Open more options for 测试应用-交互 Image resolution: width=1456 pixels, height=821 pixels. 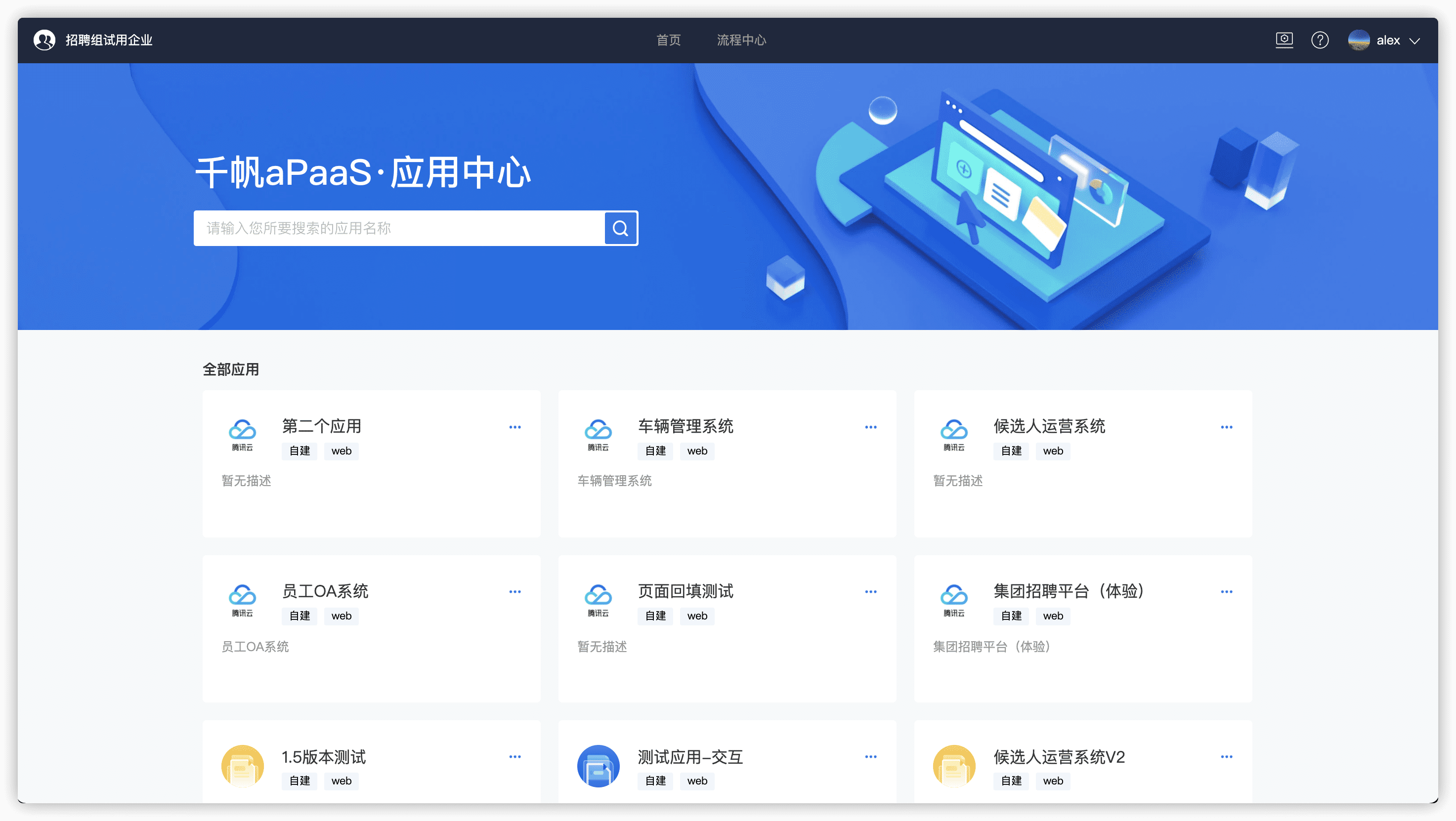click(870, 757)
